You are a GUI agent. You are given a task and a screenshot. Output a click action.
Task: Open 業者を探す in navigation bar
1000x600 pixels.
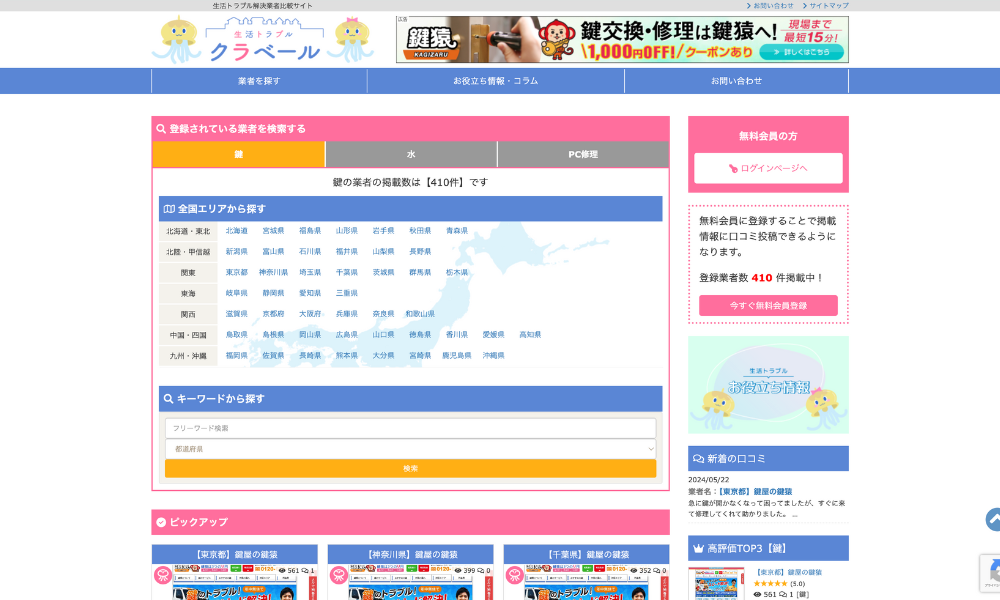click(x=259, y=81)
